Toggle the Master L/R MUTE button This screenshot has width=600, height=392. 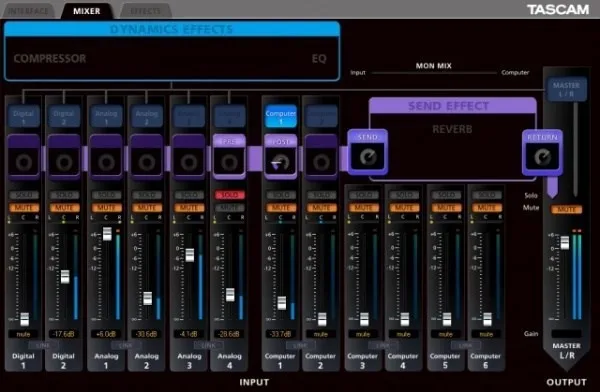(567, 209)
